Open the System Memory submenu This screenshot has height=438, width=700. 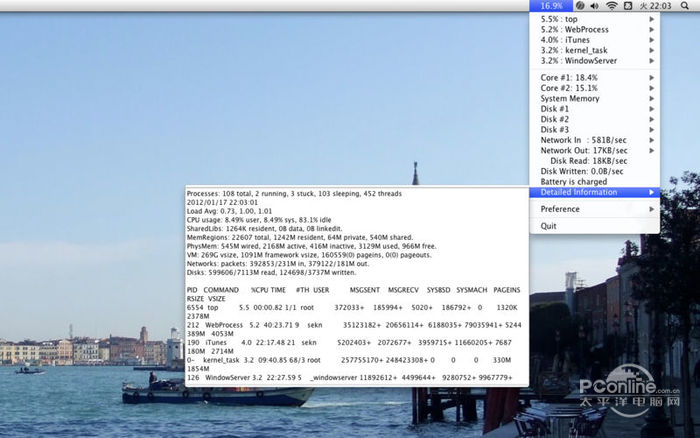570,98
